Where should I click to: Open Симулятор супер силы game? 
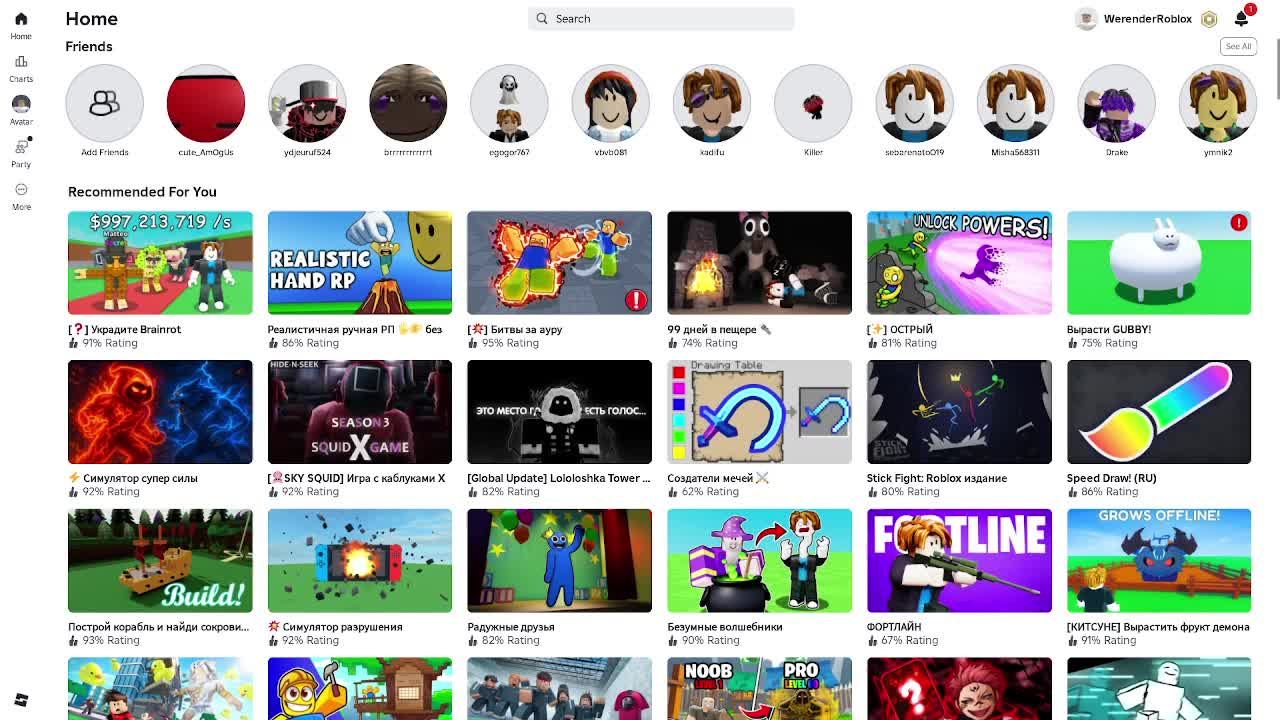(160, 411)
